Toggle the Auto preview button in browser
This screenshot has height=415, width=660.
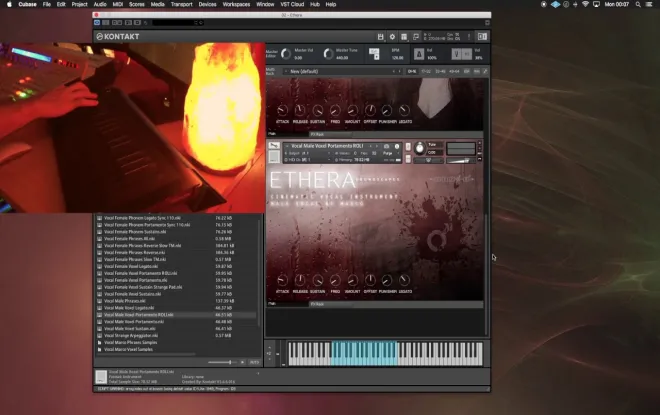254,362
